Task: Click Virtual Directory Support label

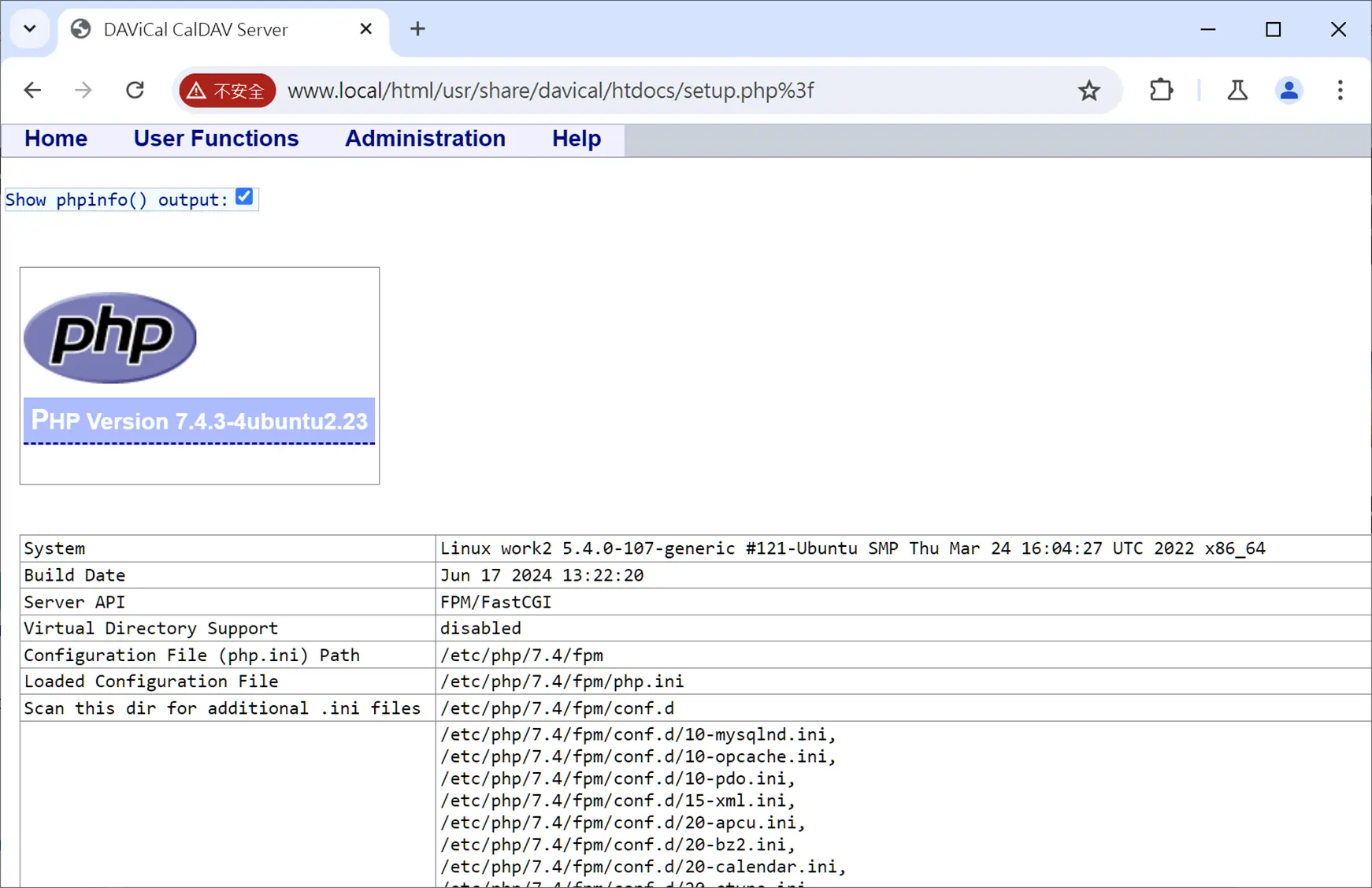Action: 151,628
